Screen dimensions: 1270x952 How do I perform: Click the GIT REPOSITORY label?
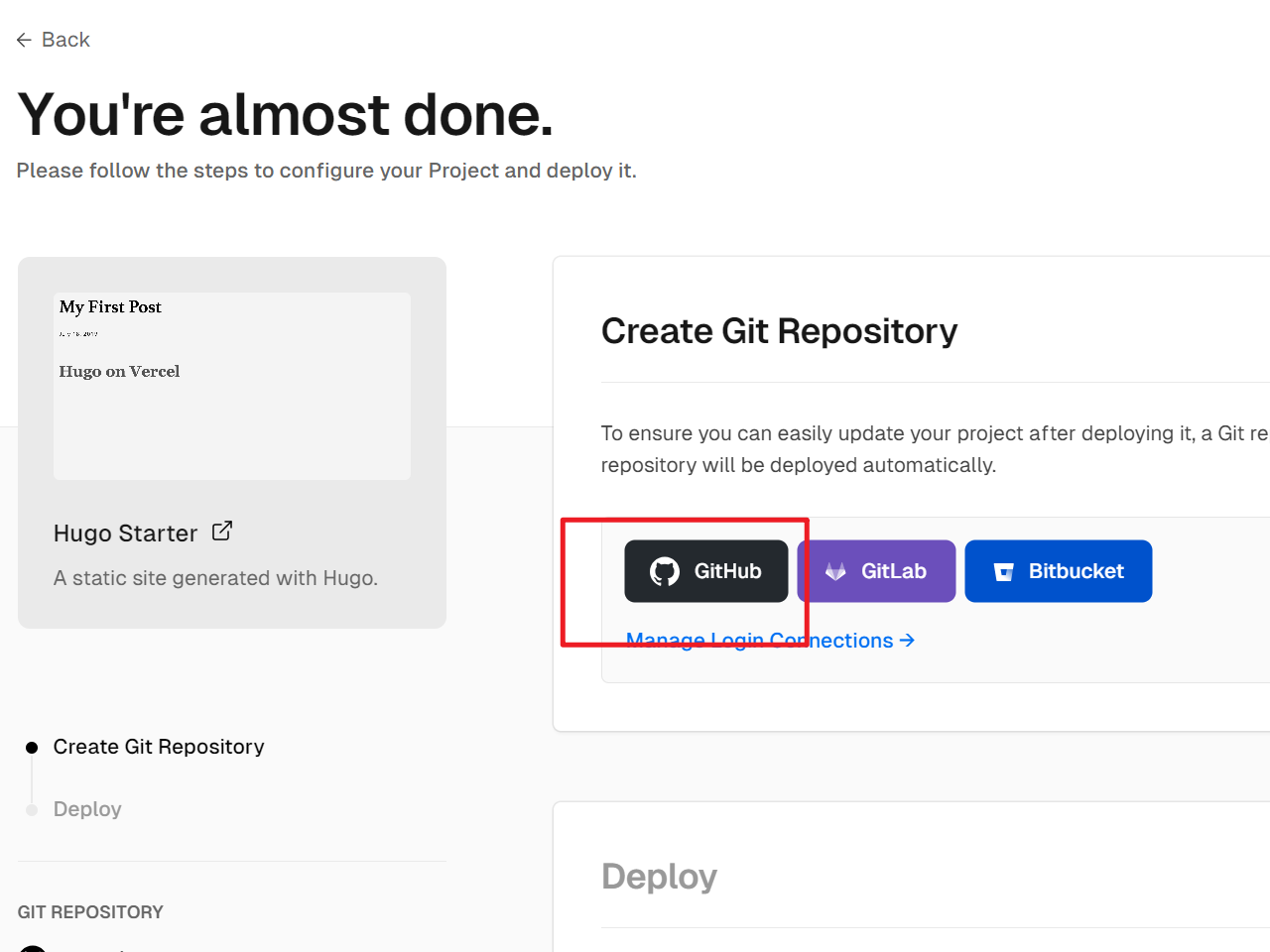(x=90, y=912)
